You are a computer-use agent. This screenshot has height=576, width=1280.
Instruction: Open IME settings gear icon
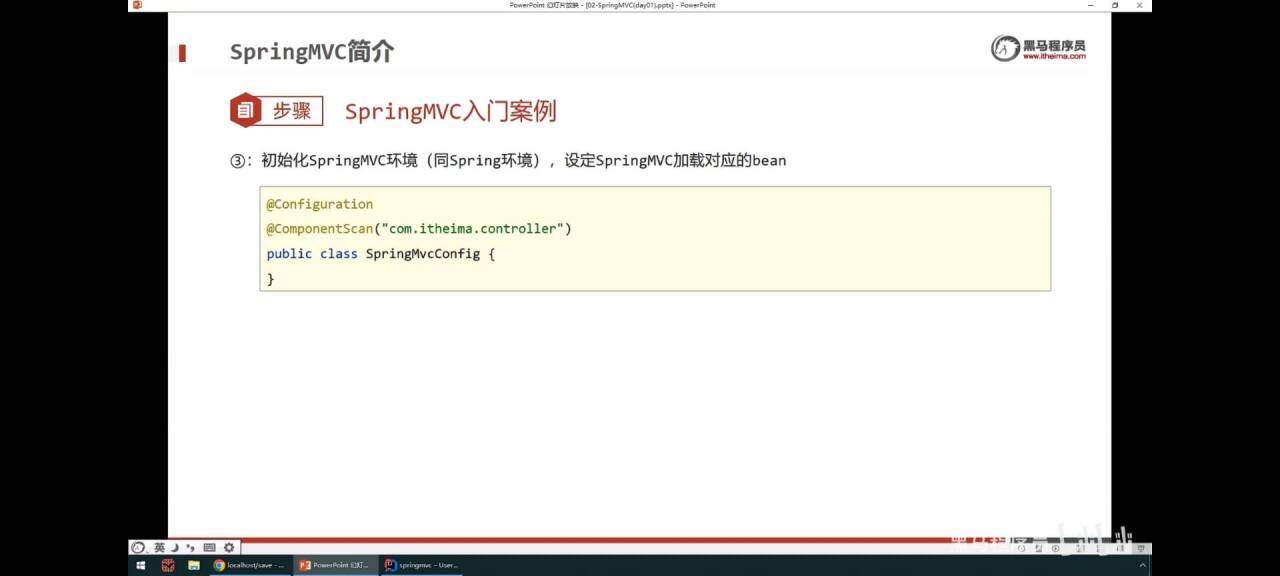point(229,548)
